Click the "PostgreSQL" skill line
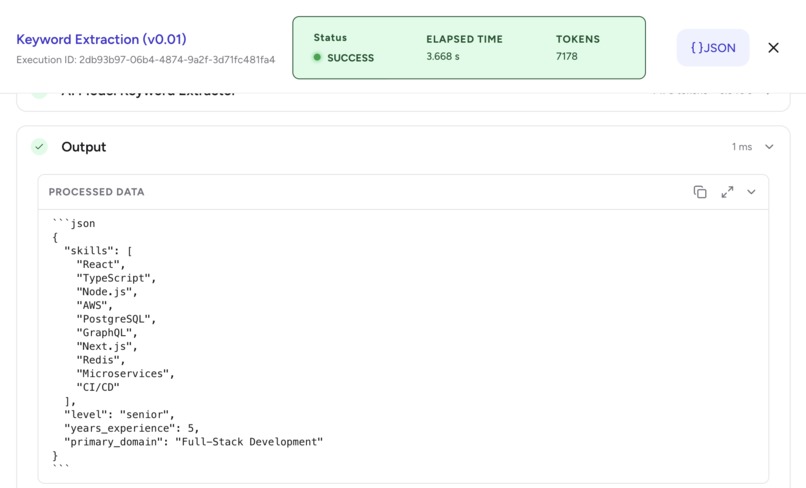The height and width of the screenshot is (488, 806). click(x=116, y=319)
